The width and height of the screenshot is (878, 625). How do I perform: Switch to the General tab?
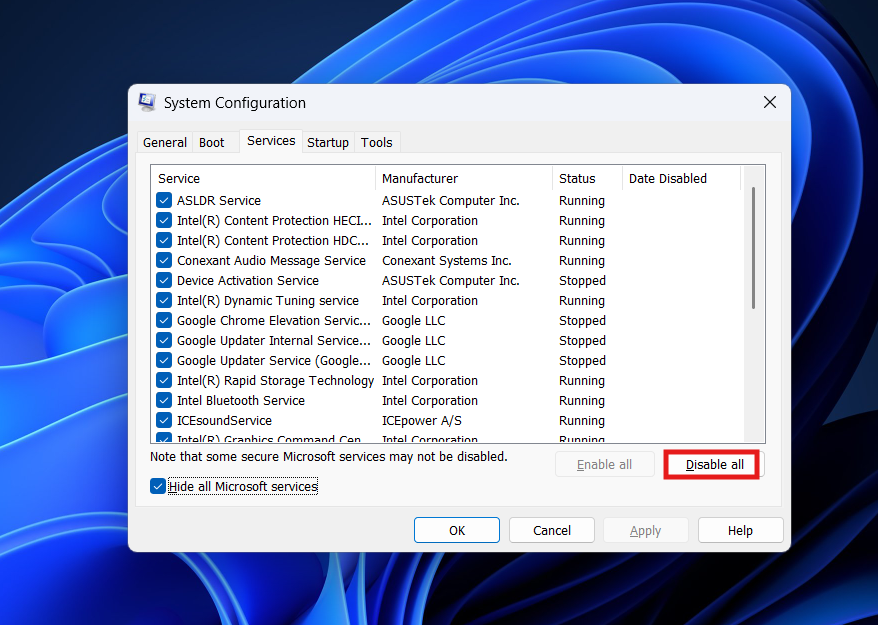click(x=164, y=142)
